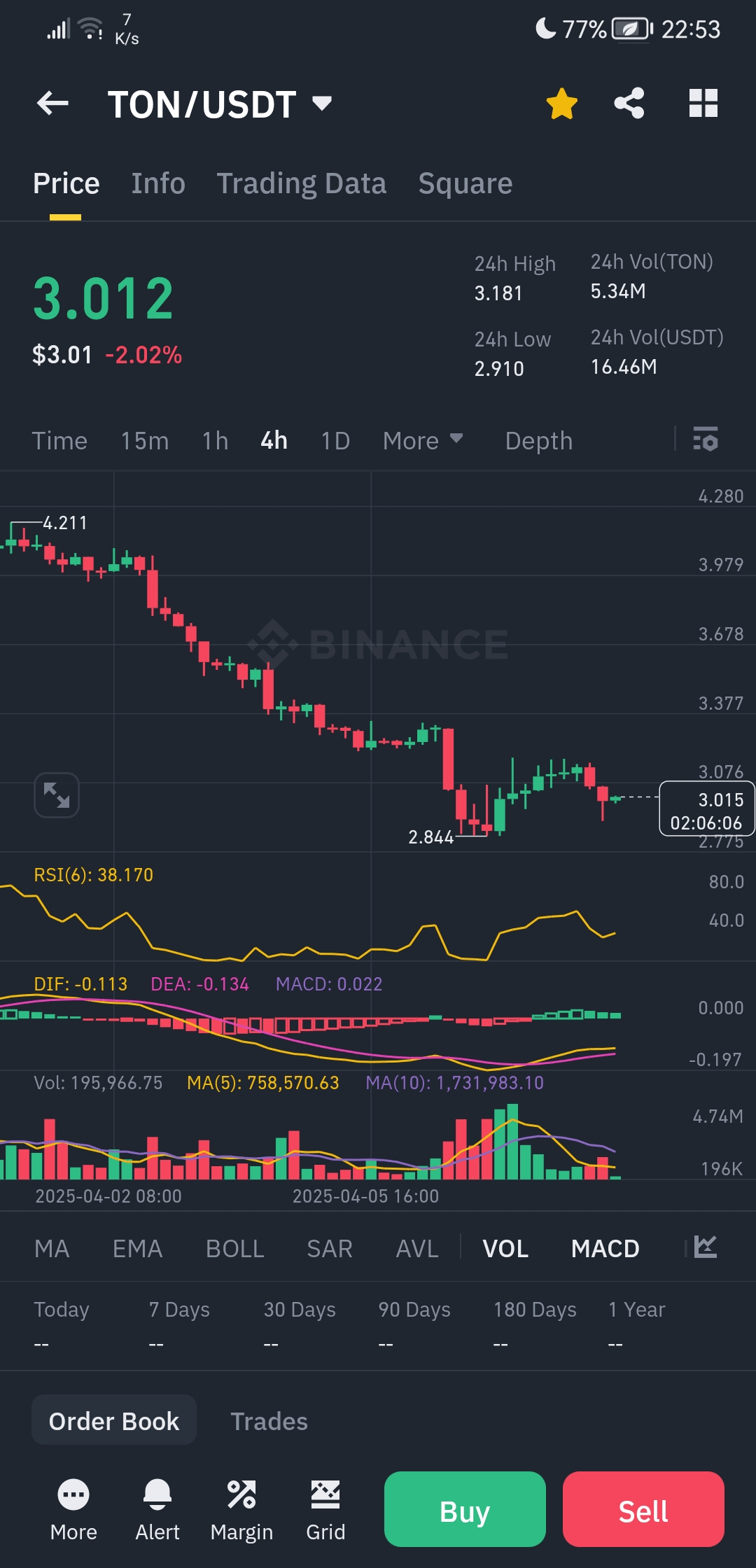This screenshot has width=756, height=1568.
Task: Tap the 24h High value 3.181
Action: click(498, 293)
